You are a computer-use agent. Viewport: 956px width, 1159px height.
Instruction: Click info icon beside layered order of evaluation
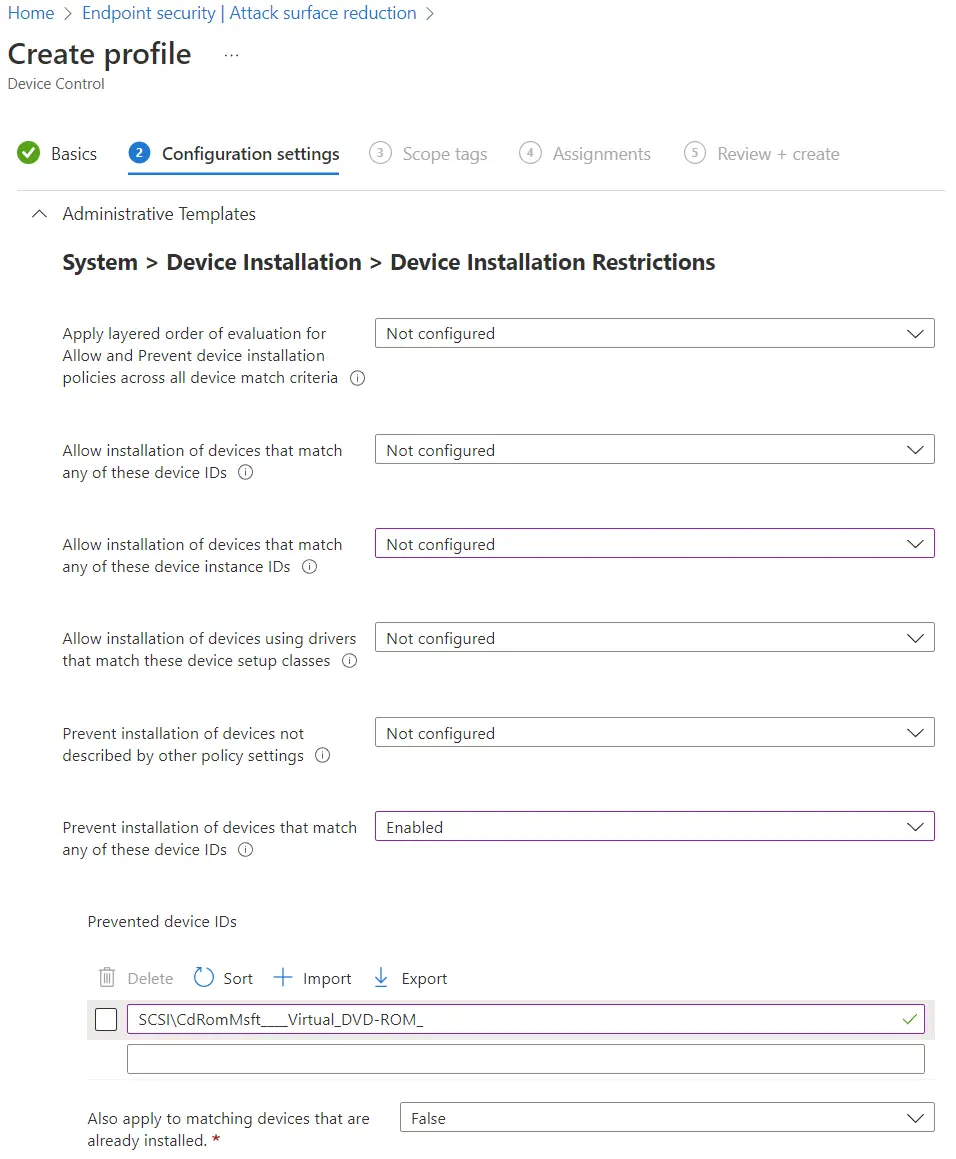click(x=357, y=378)
